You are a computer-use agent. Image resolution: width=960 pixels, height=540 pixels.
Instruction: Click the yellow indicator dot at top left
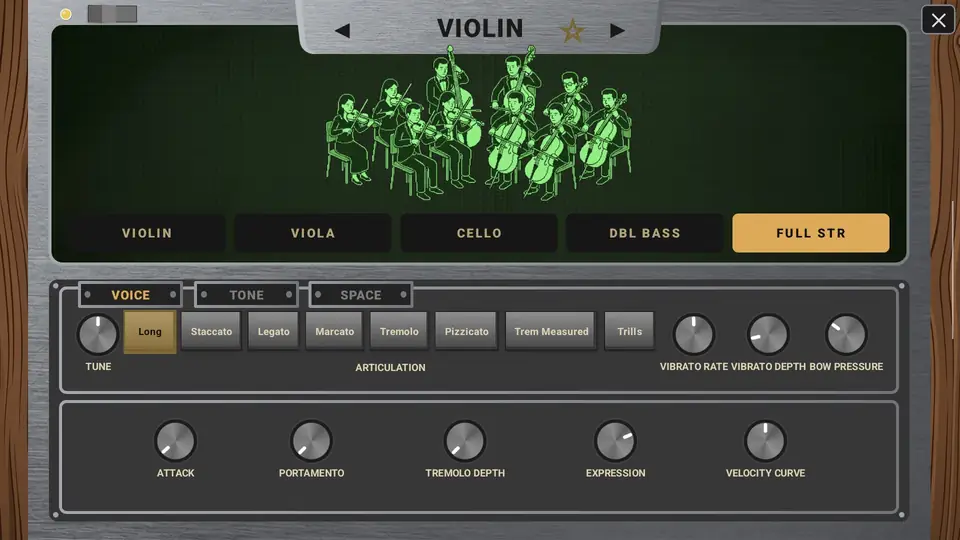click(x=66, y=14)
